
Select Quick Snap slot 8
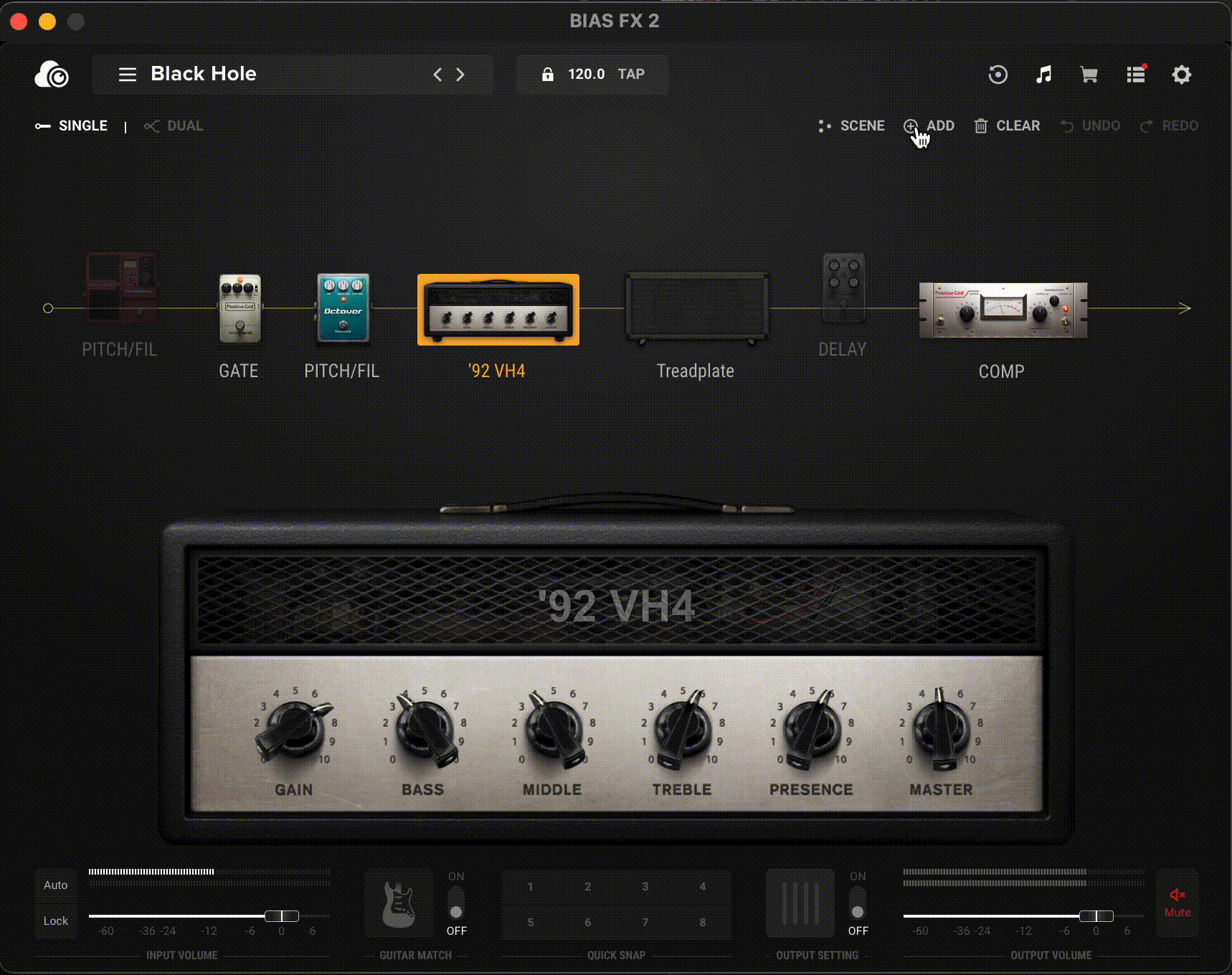[x=703, y=923]
